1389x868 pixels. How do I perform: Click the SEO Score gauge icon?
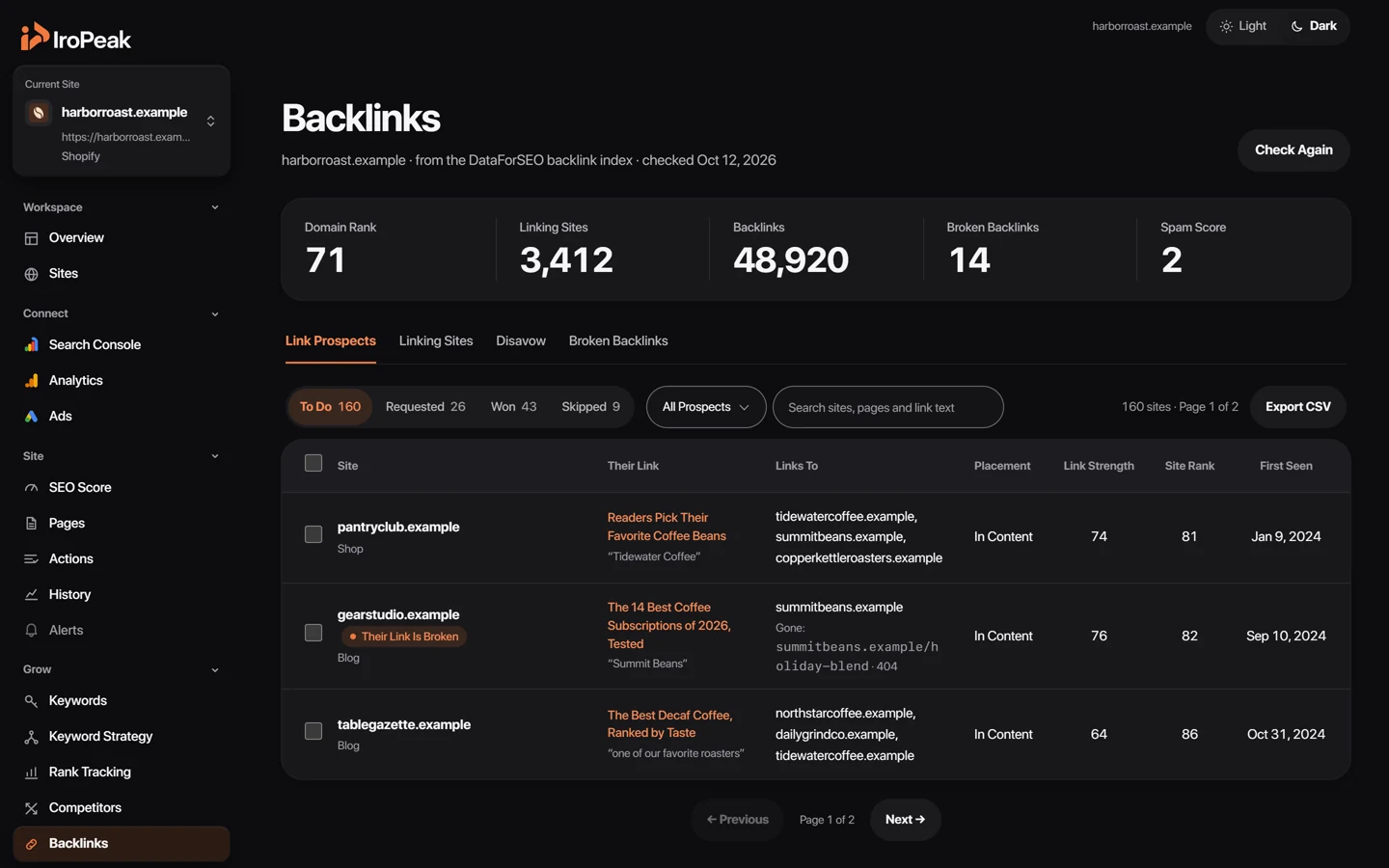pyautogui.click(x=31, y=488)
